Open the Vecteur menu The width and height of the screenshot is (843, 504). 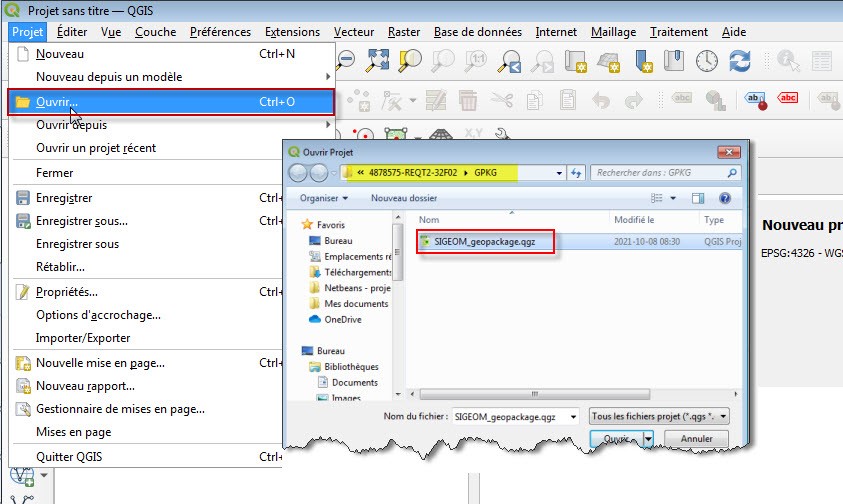(x=353, y=32)
